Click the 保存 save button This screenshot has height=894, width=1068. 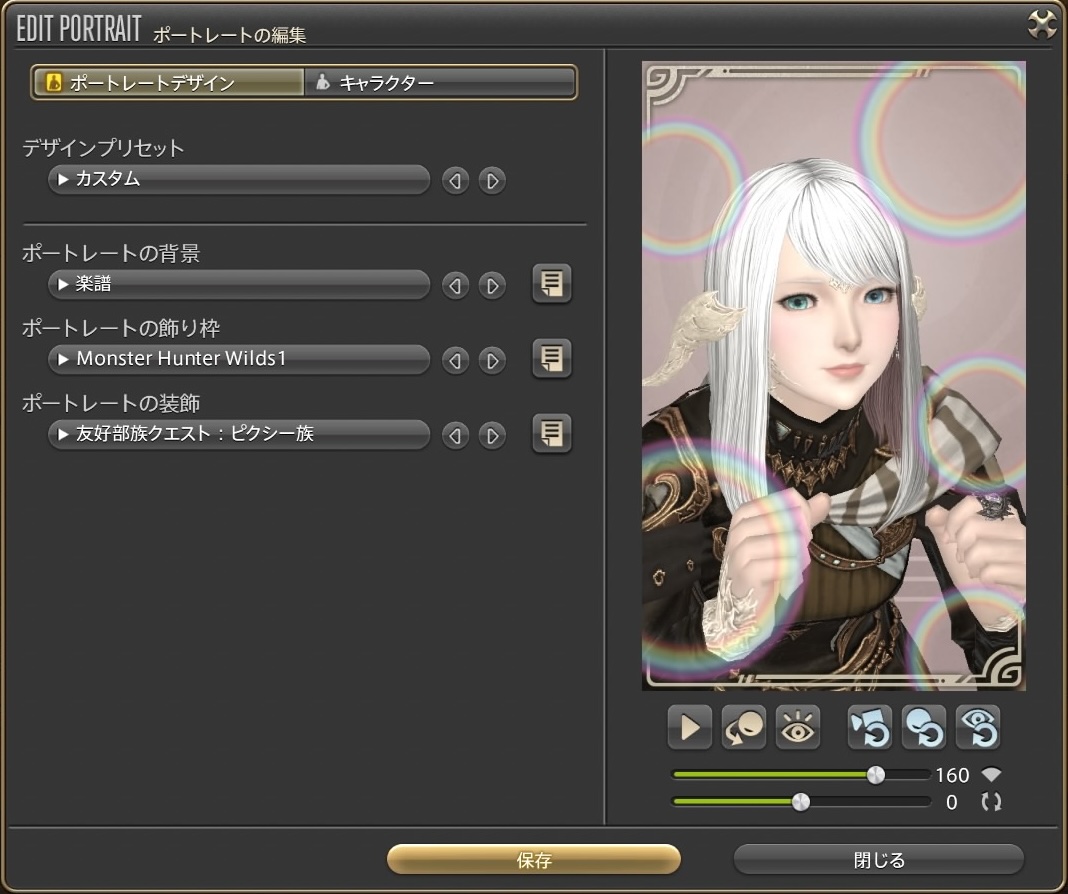(x=534, y=859)
